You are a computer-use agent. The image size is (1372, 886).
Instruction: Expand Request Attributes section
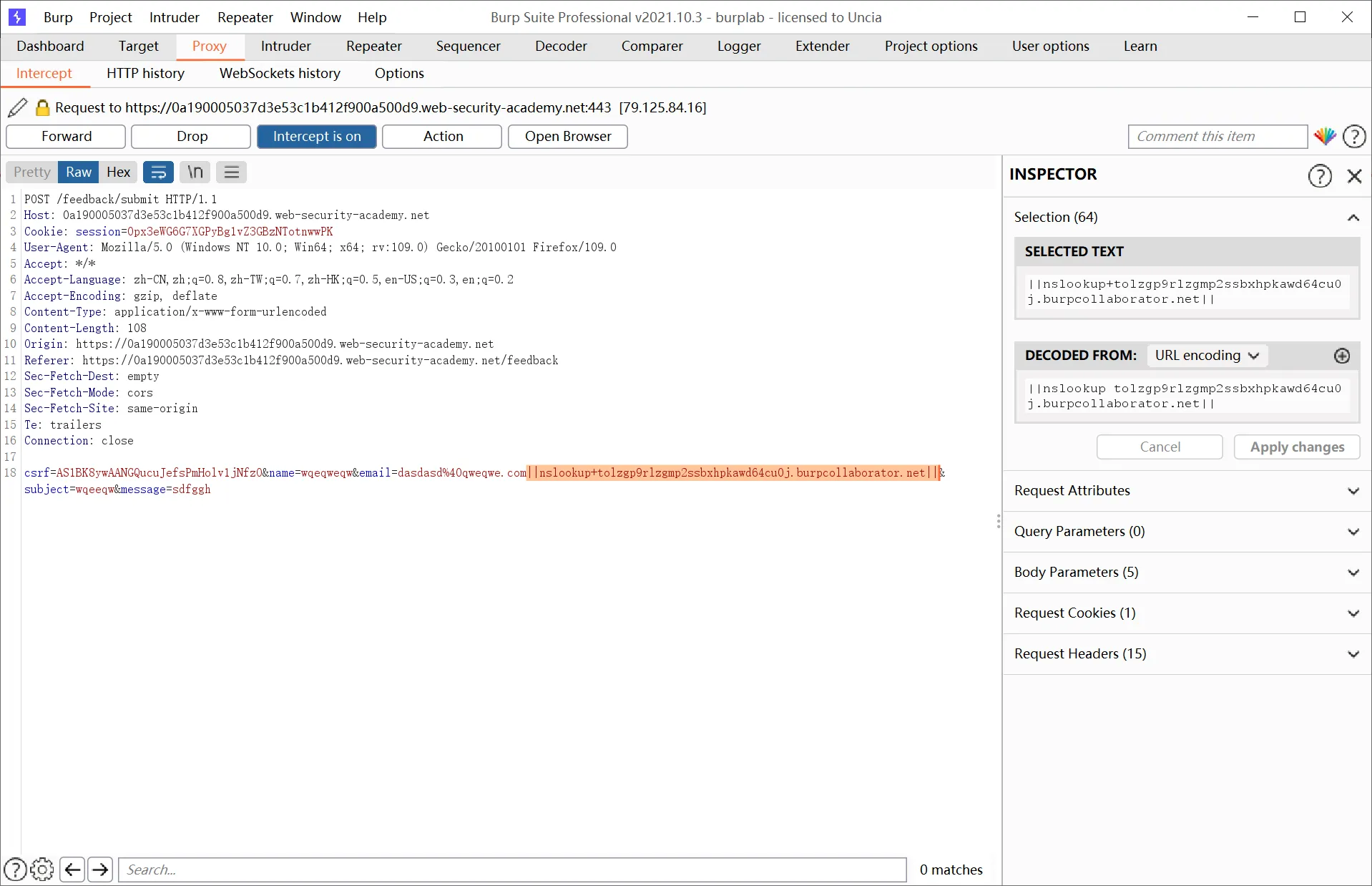pyautogui.click(x=1187, y=490)
